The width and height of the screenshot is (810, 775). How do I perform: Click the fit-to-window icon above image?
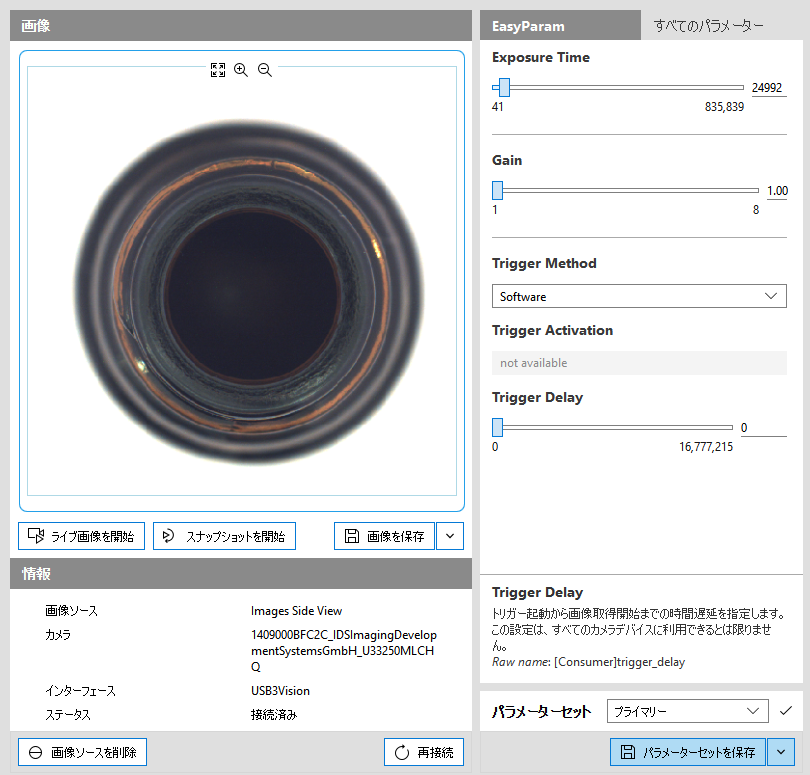click(x=218, y=70)
